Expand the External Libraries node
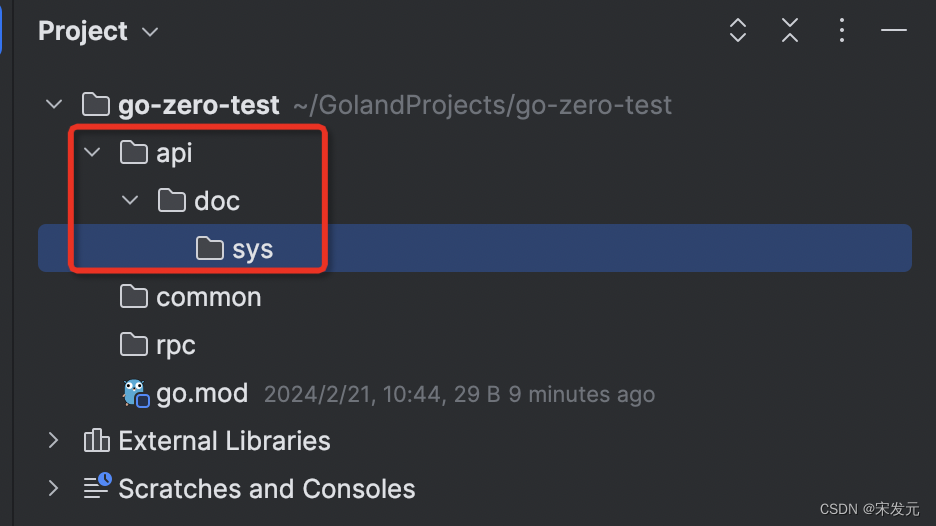This screenshot has width=936, height=526. pos(55,441)
